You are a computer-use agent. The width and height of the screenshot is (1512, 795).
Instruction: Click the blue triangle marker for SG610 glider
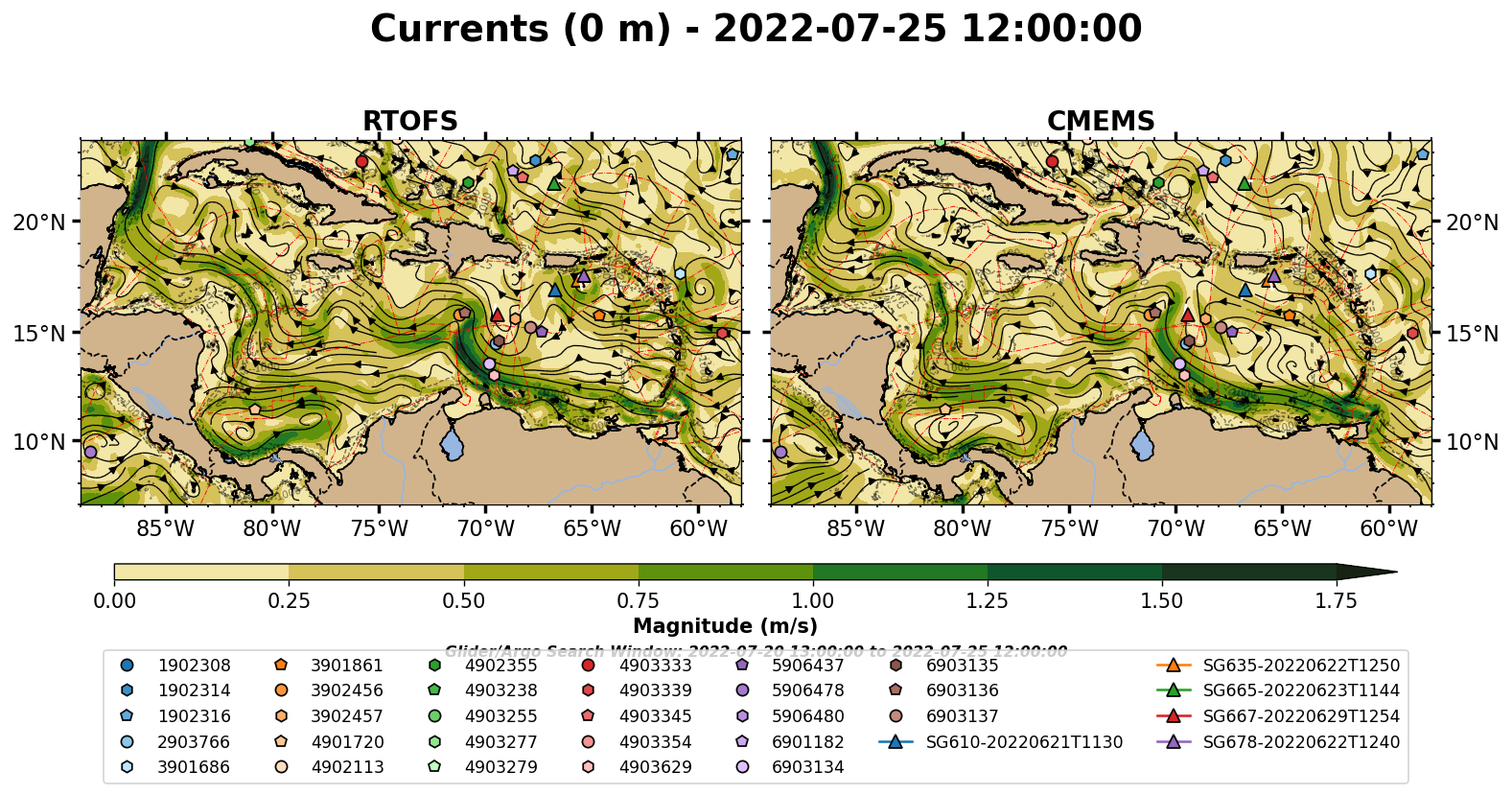pos(896,741)
